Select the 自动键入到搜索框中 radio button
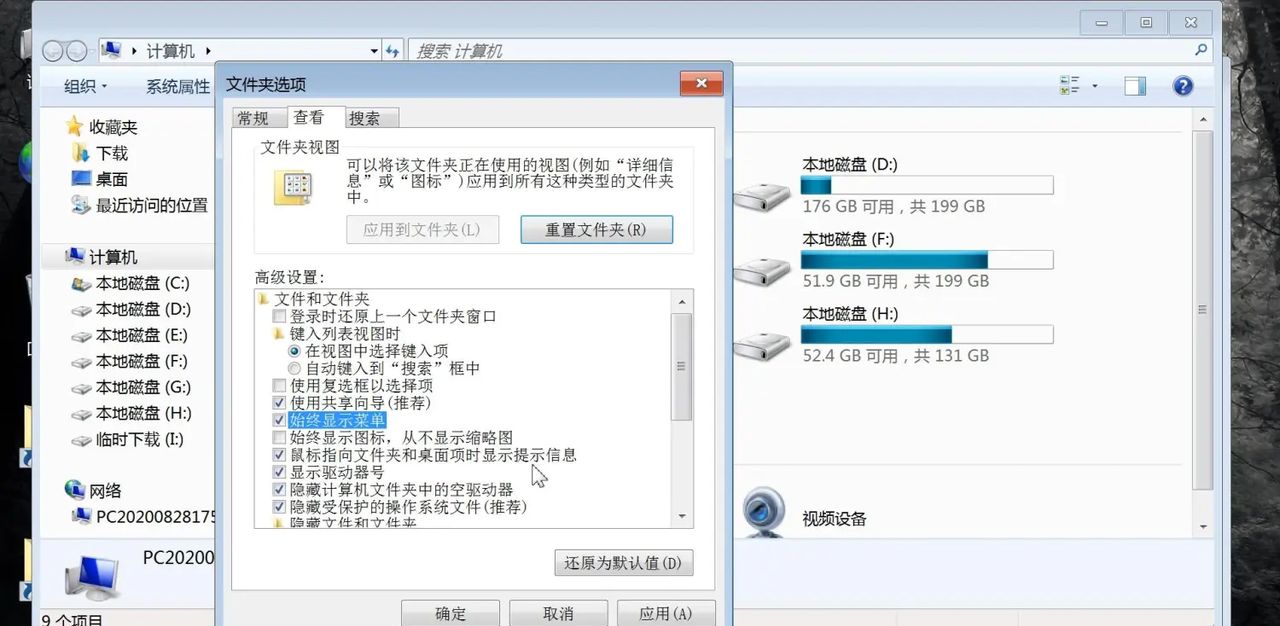The height and width of the screenshot is (626, 1280). 294,368
